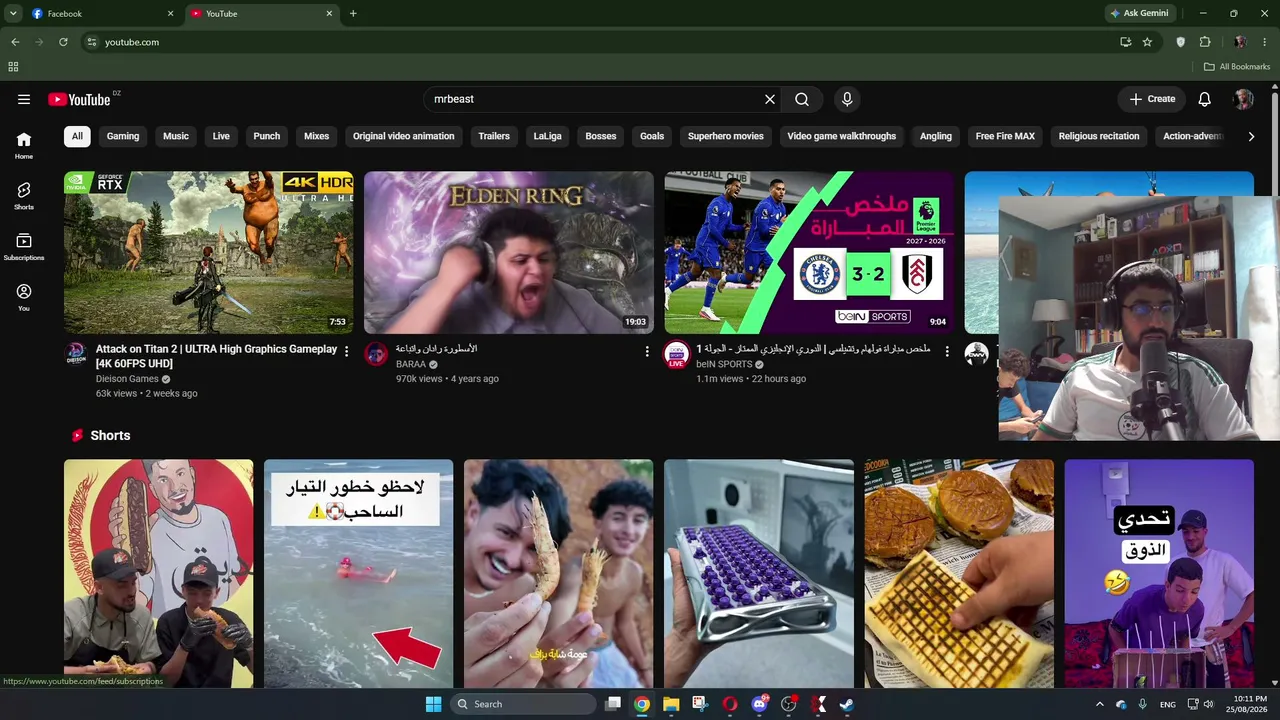Screen dimensions: 1280x720
Task: Choose the Video game walkthroughs chip
Action: (x=842, y=136)
